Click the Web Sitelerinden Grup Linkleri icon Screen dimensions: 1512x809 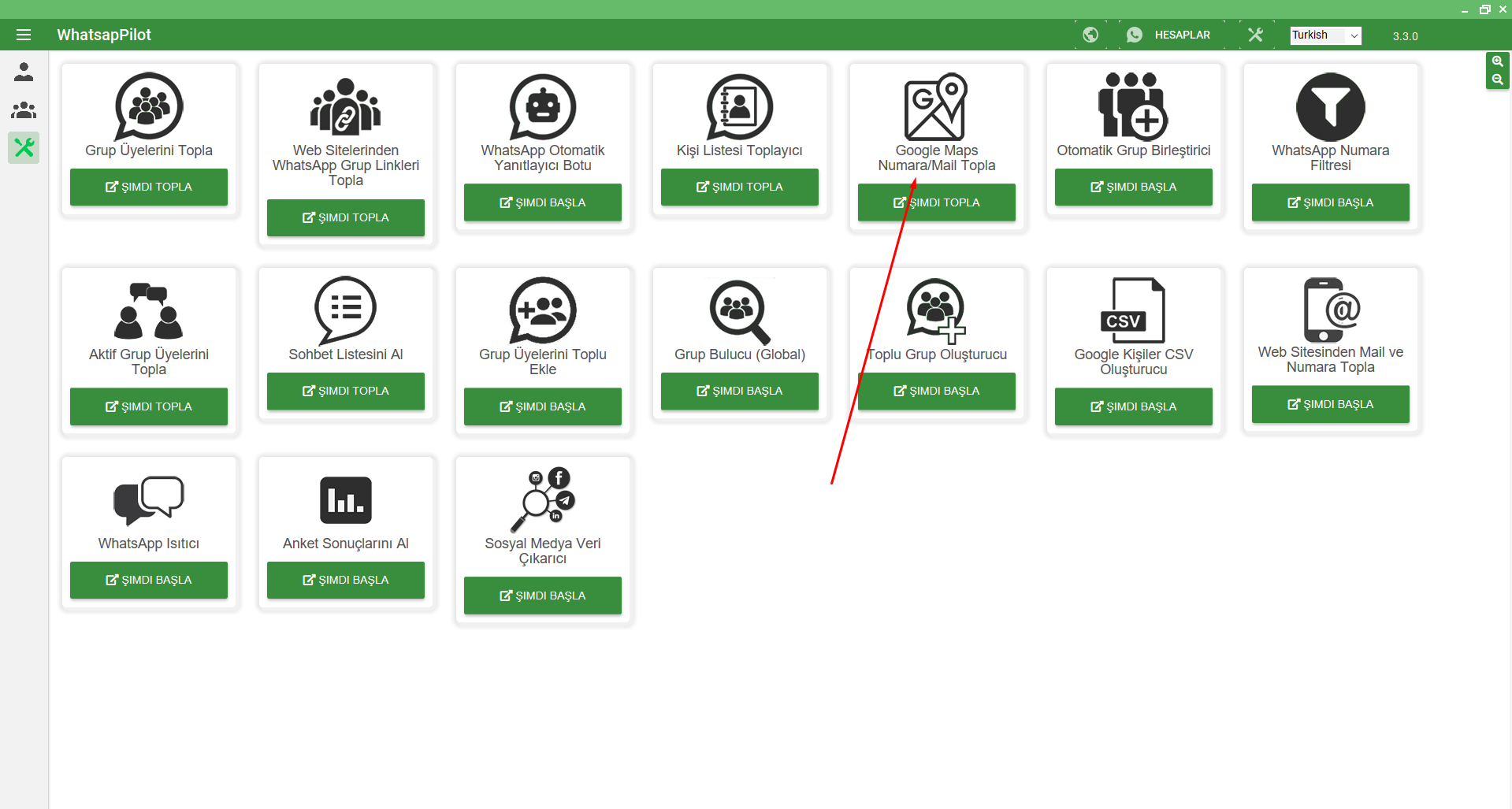(346, 106)
